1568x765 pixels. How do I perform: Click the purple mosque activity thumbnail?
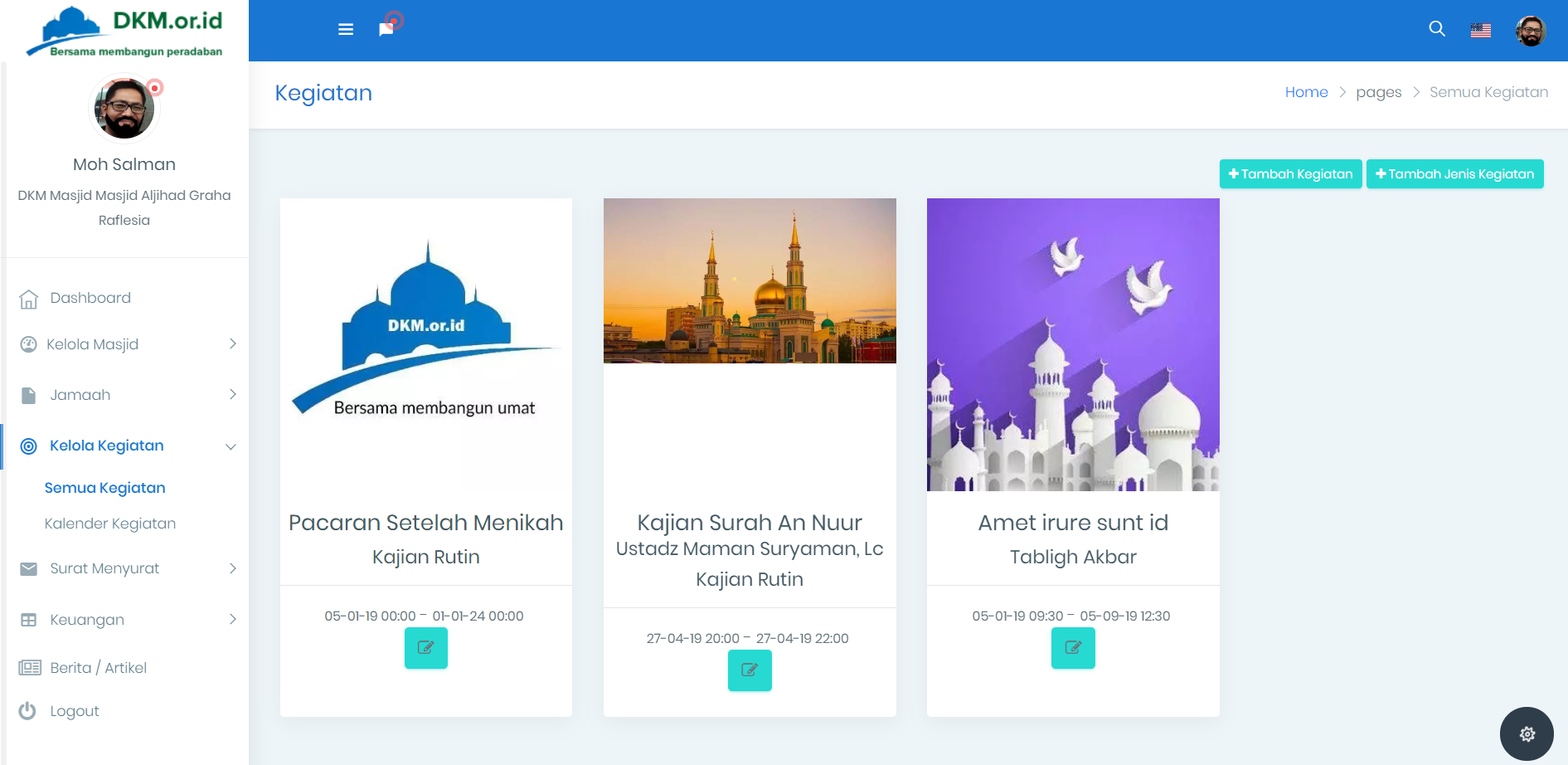tap(1073, 344)
